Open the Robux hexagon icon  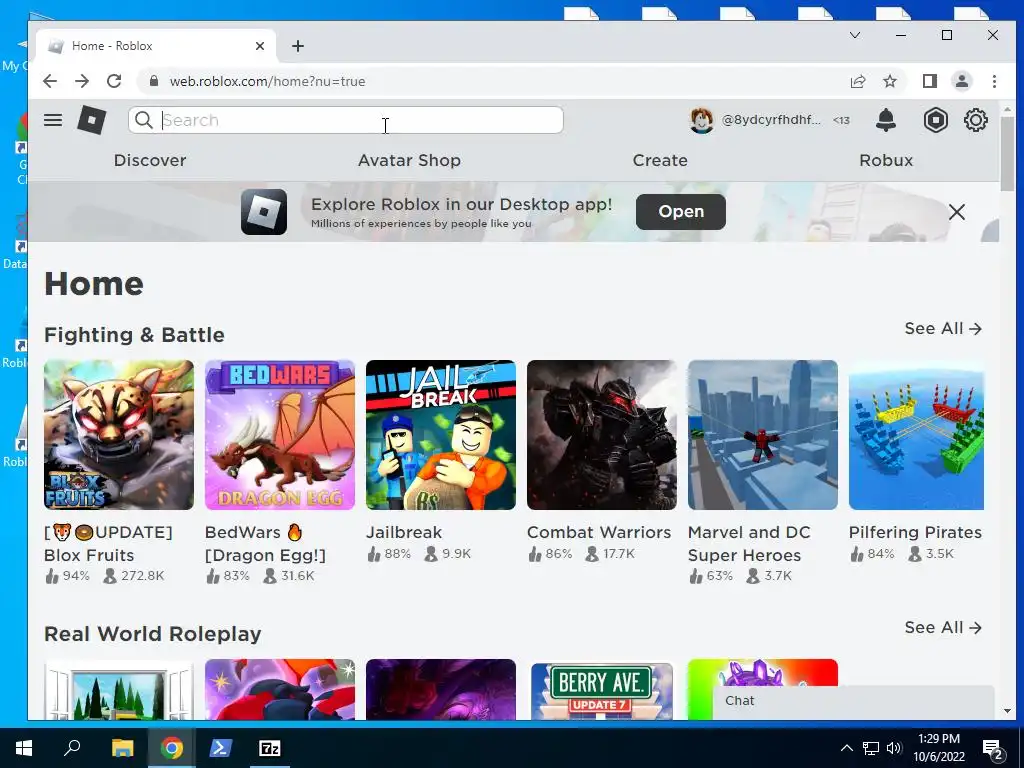[x=936, y=120]
